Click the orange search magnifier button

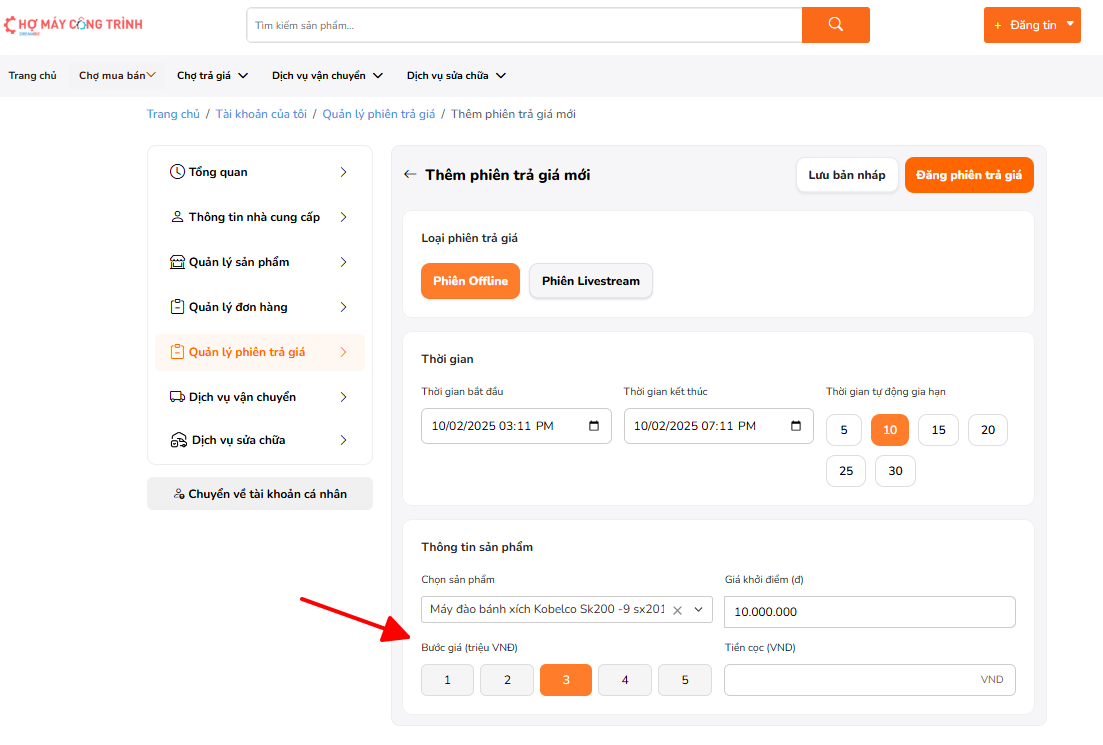tap(835, 25)
